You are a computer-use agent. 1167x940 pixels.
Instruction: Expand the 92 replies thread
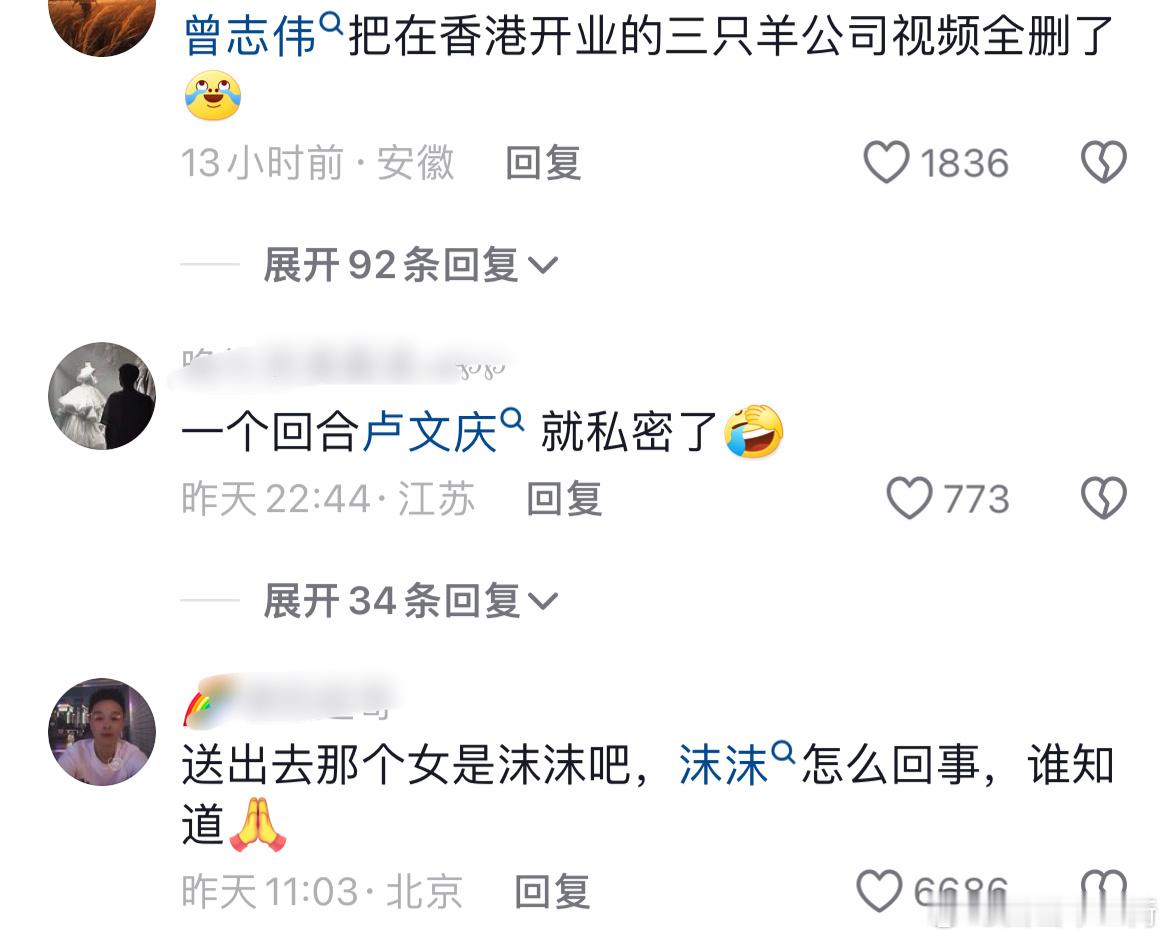(410, 265)
